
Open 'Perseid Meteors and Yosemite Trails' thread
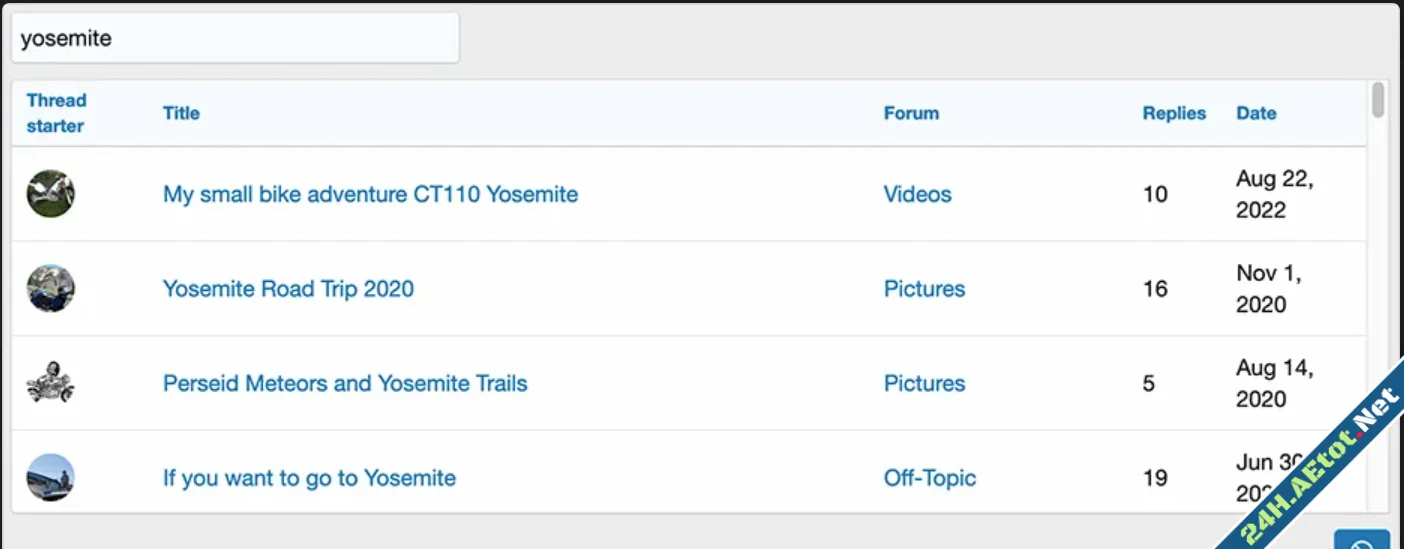click(345, 383)
